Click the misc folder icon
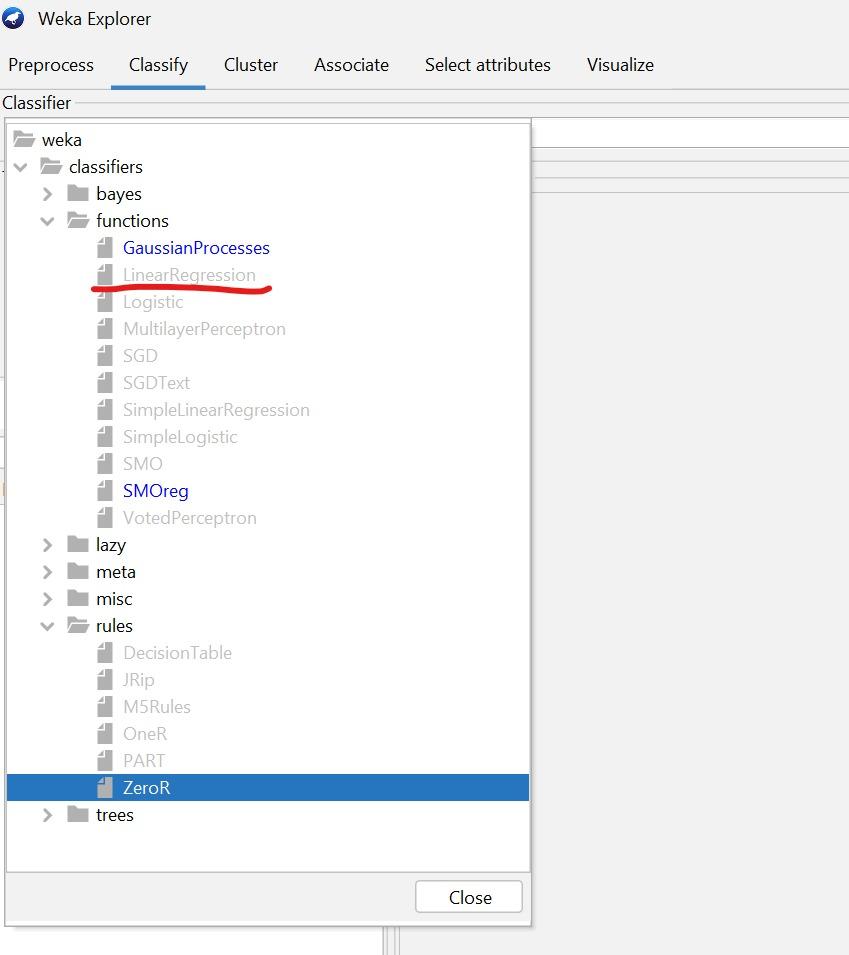The height and width of the screenshot is (955, 849). click(78, 599)
